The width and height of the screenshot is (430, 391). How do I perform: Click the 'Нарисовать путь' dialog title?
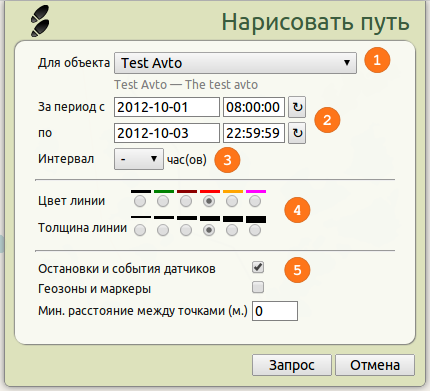coord(315,23)
